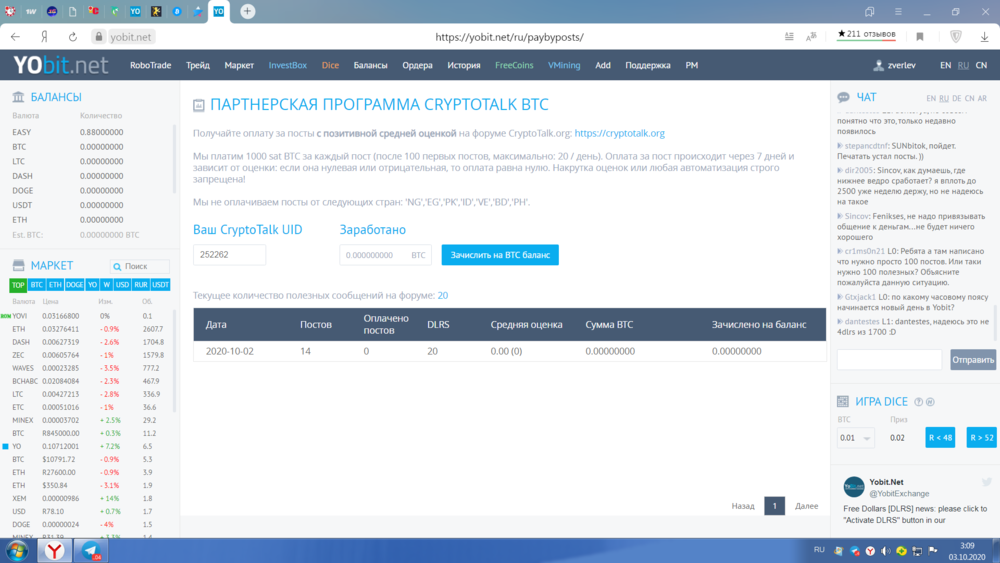Open the InvestBox menu item
Screen dimensions: 1000x563
point(288,65)
